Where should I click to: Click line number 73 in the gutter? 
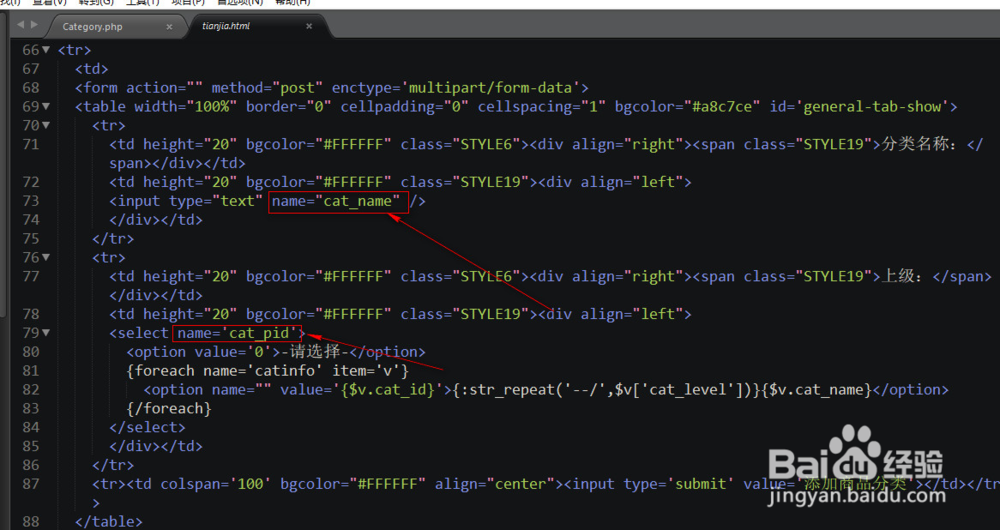31,201
